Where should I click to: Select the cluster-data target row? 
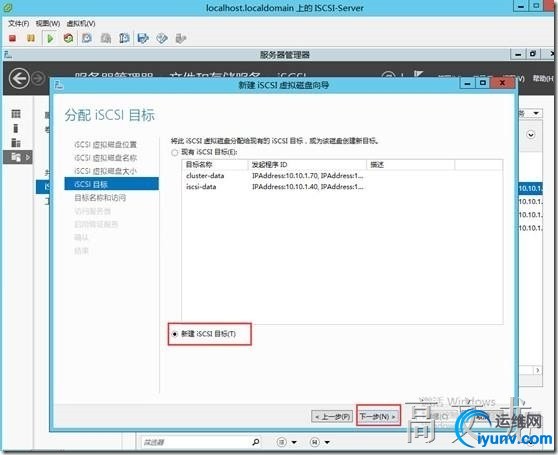point(342,176)
